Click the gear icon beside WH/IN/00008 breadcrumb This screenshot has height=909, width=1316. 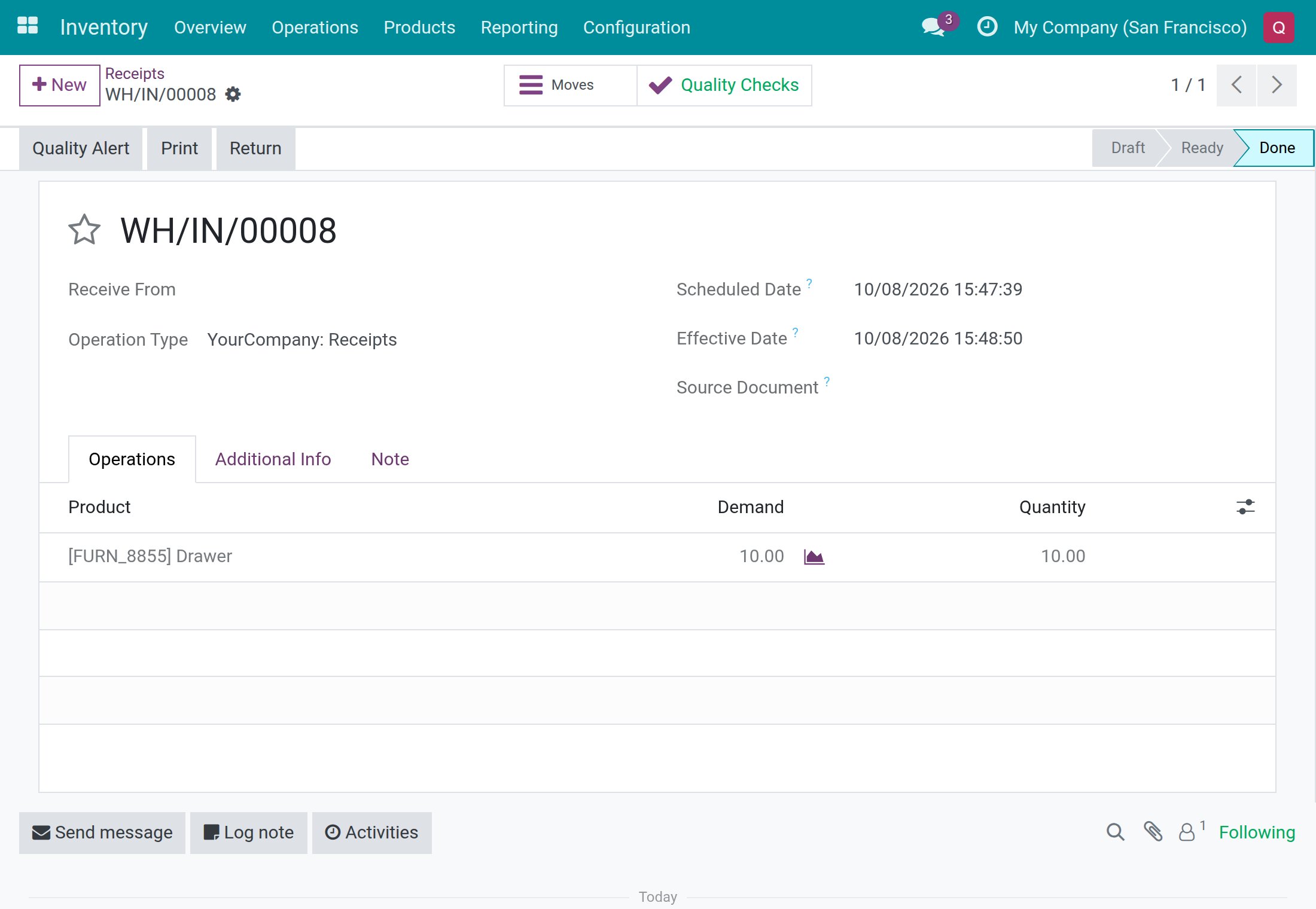tap(233, 94)
